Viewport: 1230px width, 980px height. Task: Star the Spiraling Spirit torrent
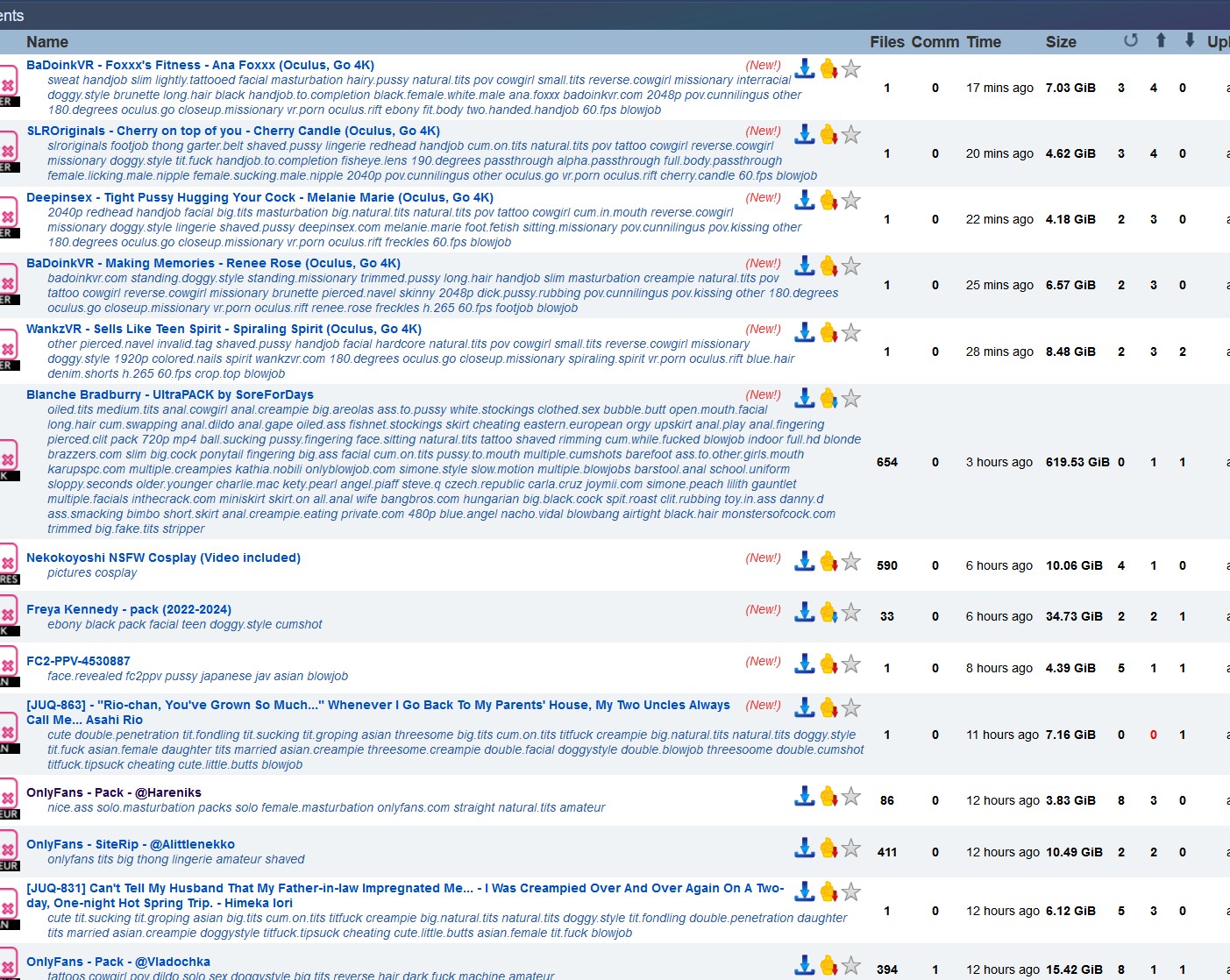[851, 332]
